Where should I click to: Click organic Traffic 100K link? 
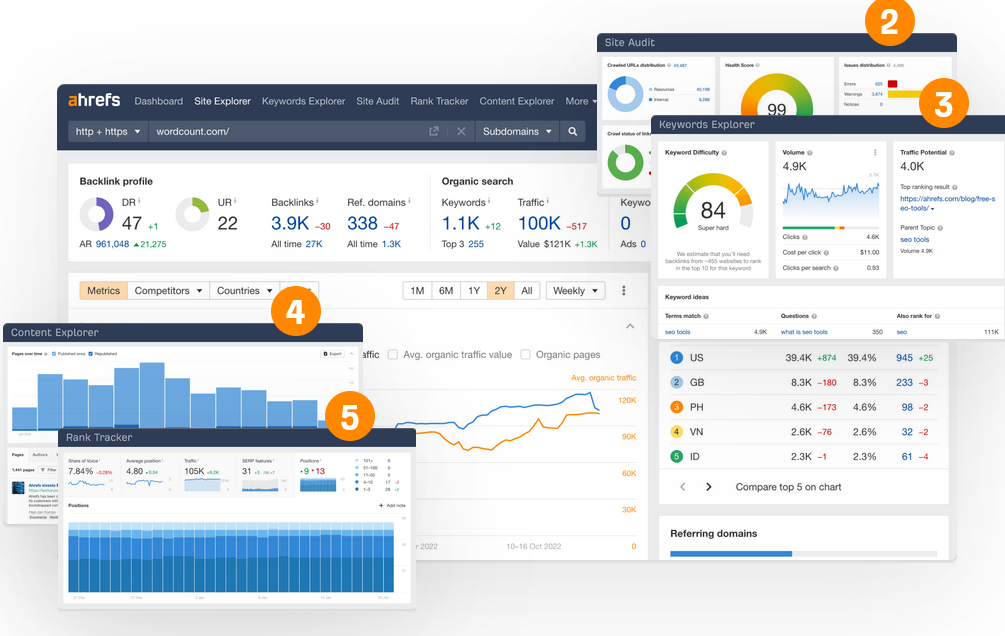coord(539,223)
